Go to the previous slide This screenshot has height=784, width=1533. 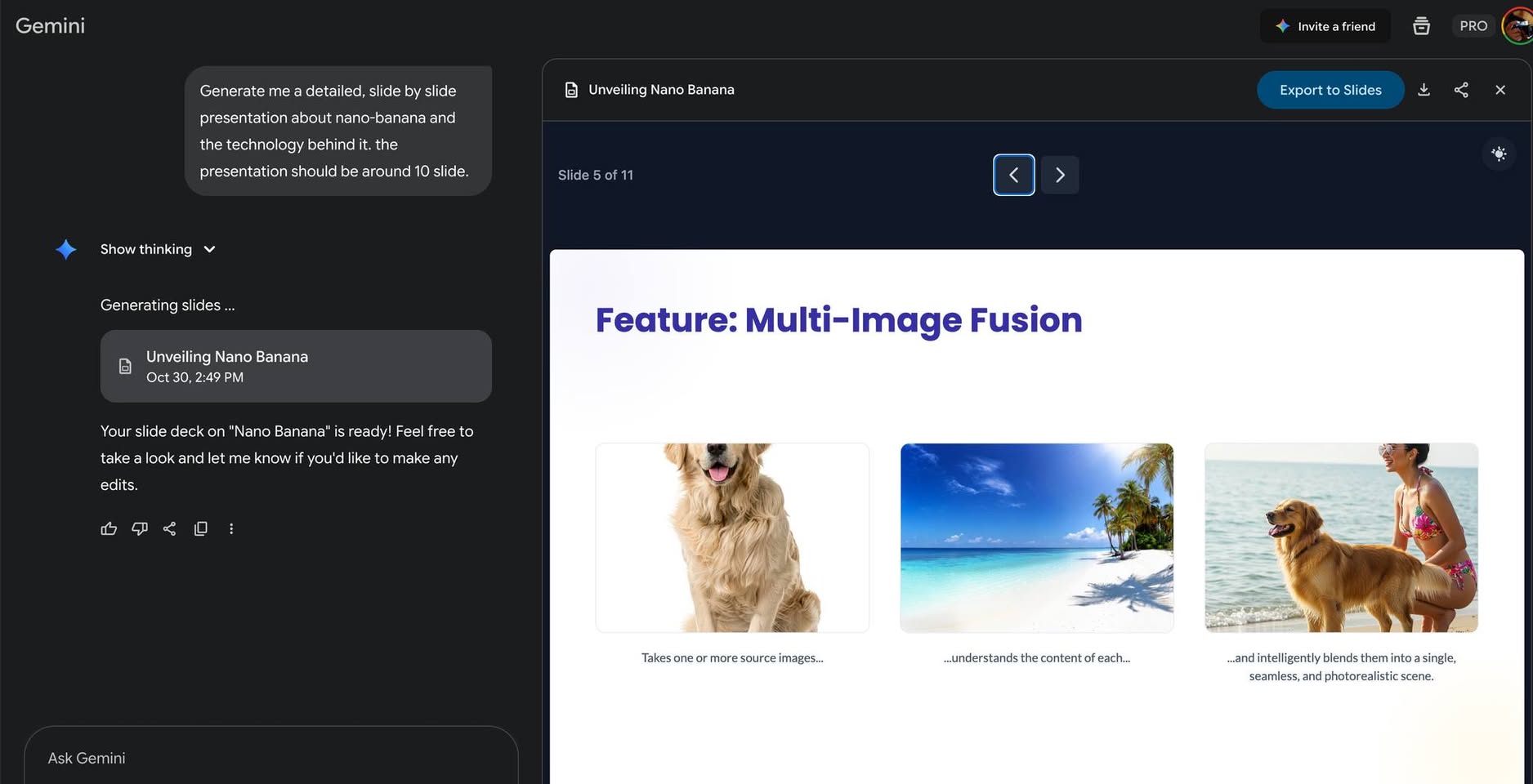point(1013,175)
